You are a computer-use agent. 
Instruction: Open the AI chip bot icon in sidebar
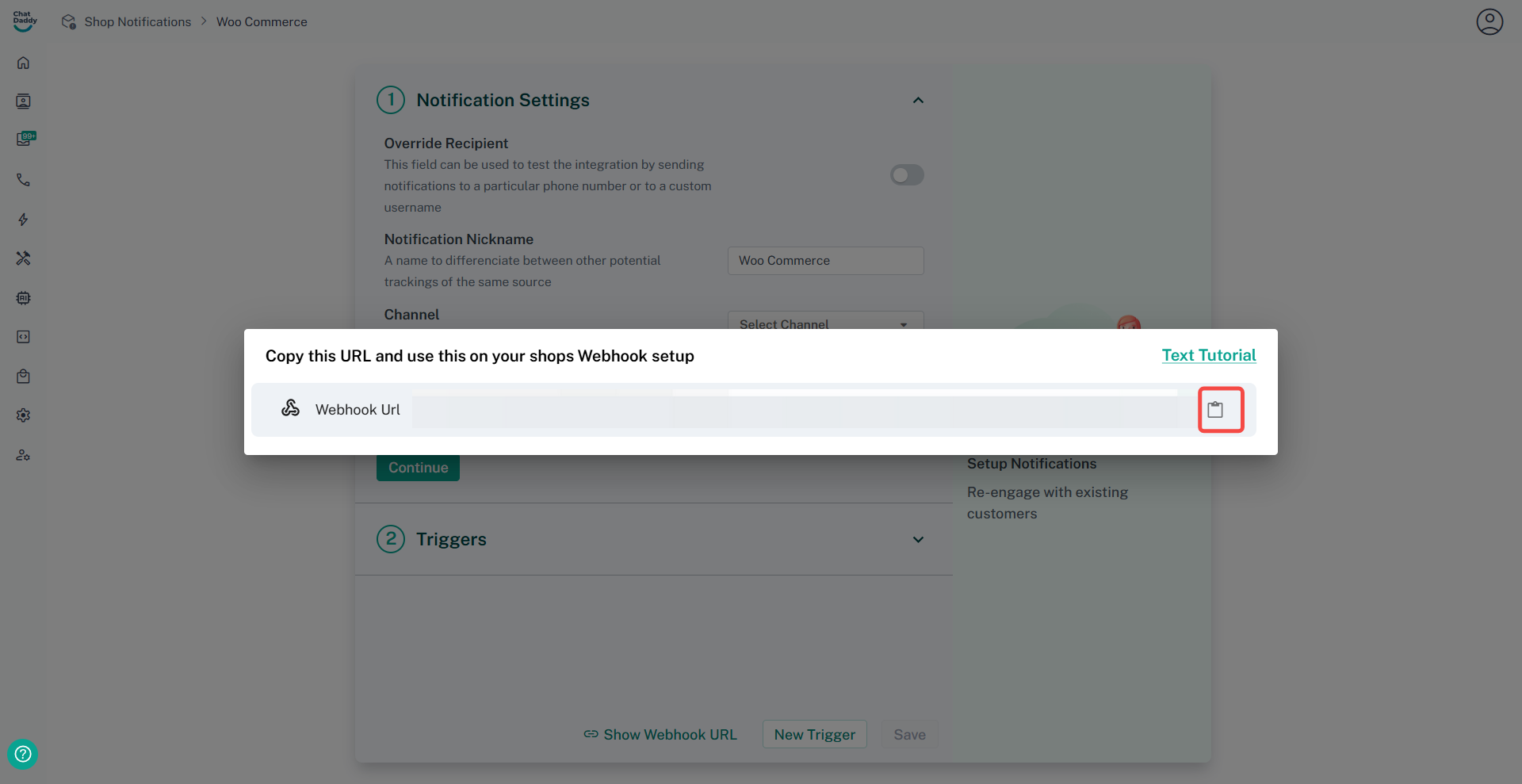coord(24,298)
